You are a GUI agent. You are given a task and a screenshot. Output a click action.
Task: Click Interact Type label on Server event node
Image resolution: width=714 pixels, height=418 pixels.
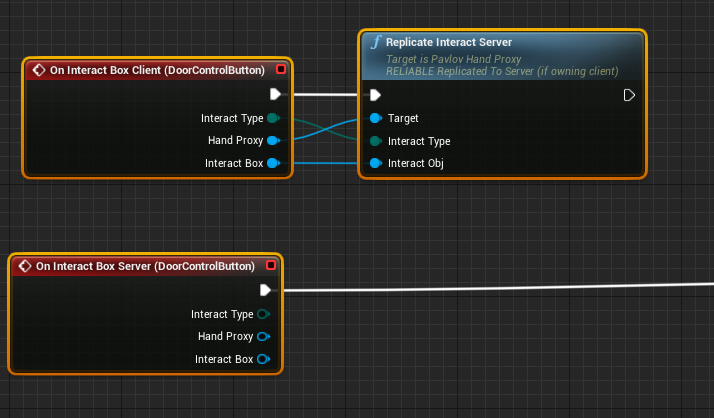point(222,314)
